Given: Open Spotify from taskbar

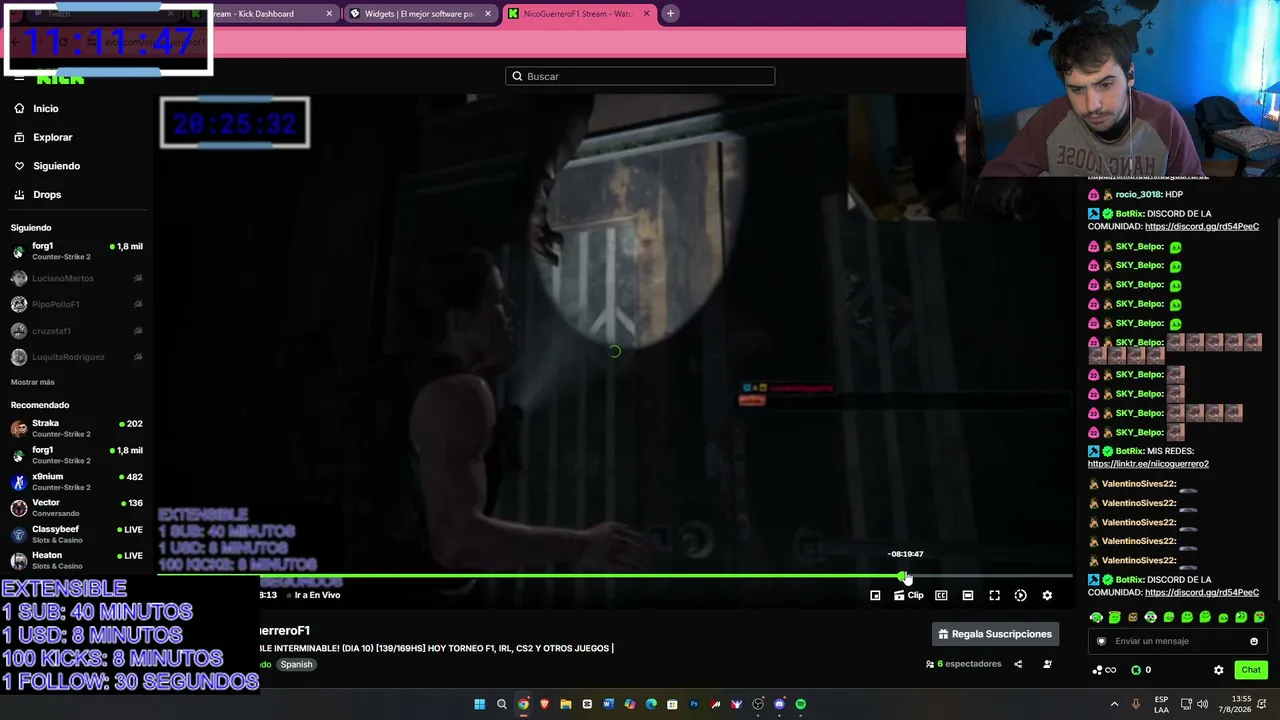Looking at the screenshot, I should pos(800,704).
